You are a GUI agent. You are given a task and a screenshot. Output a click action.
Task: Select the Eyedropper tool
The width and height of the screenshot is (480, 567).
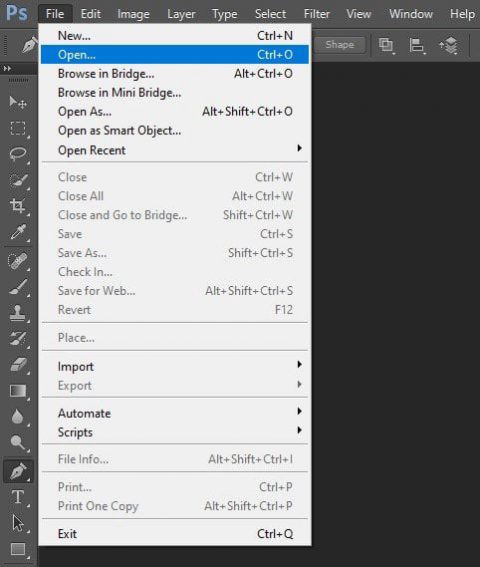(18, 233)
